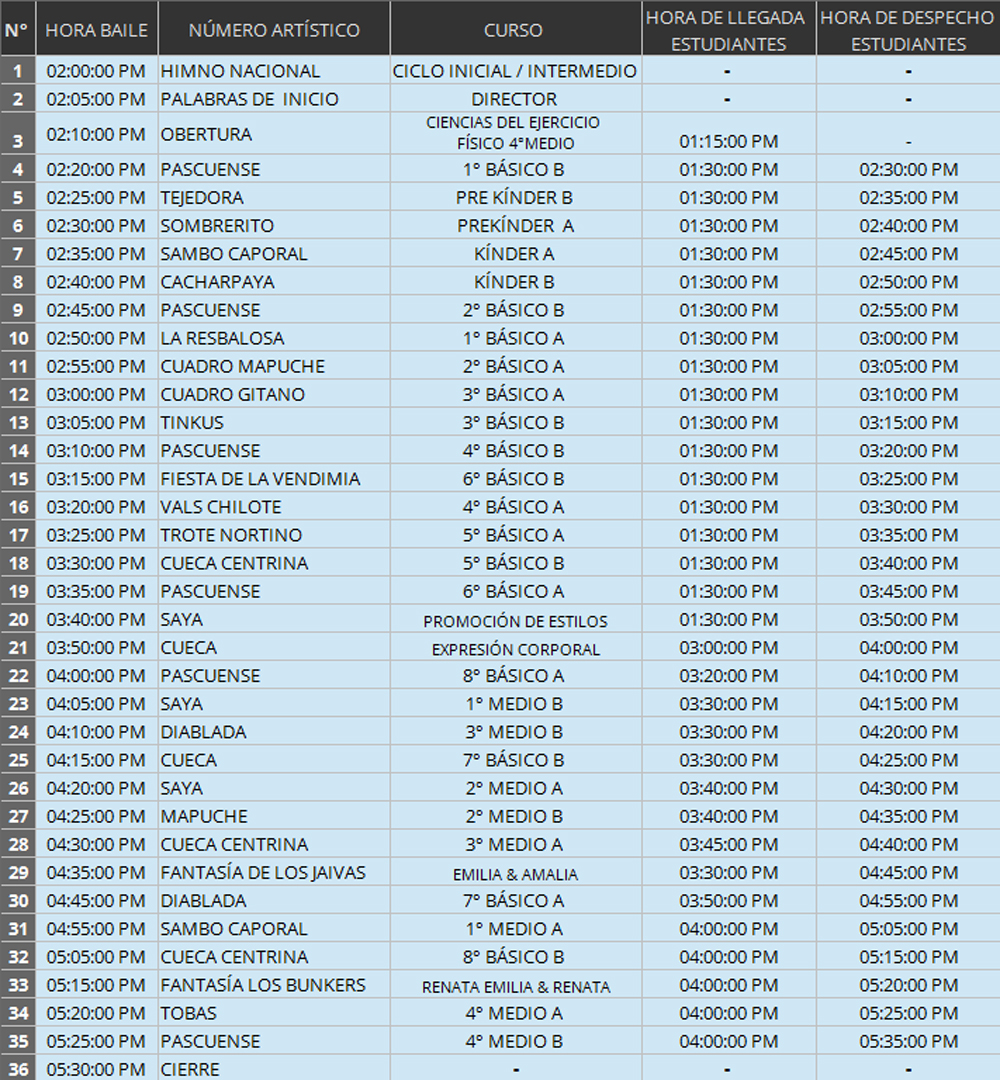Select the 'MAPUCHE' cell in row 27
Viewport: 1000px width, 1080px height.
coord(274,816)
